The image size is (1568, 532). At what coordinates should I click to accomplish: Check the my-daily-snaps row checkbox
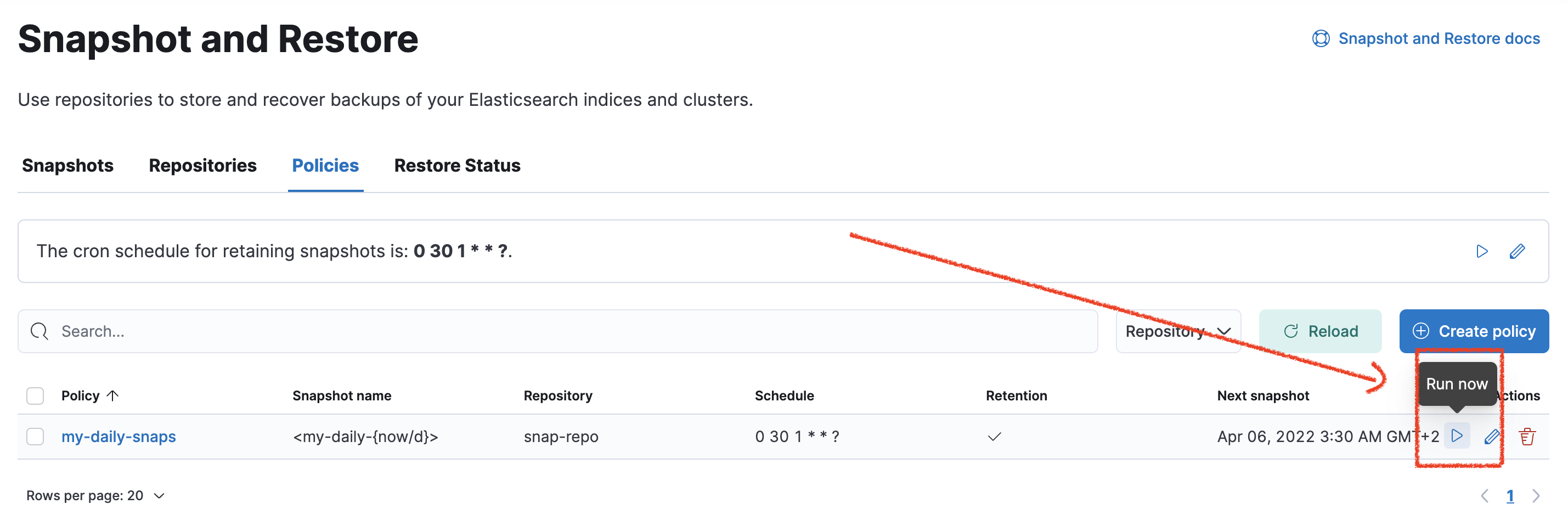point(35,437)
